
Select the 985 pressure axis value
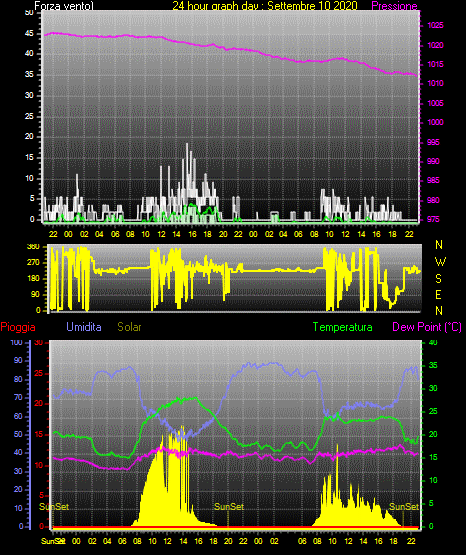pyautogui.click(x=433, y=181)
